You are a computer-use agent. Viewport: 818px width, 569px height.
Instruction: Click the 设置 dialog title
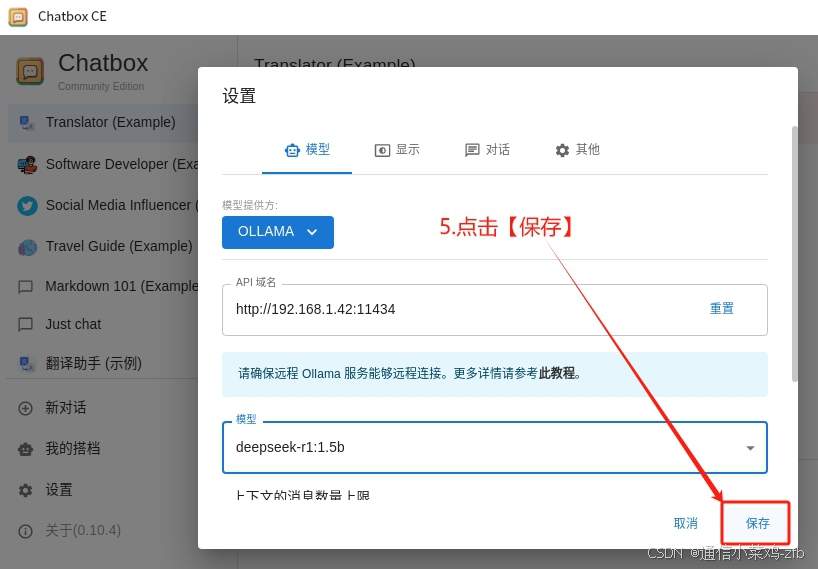pos(239,96)
